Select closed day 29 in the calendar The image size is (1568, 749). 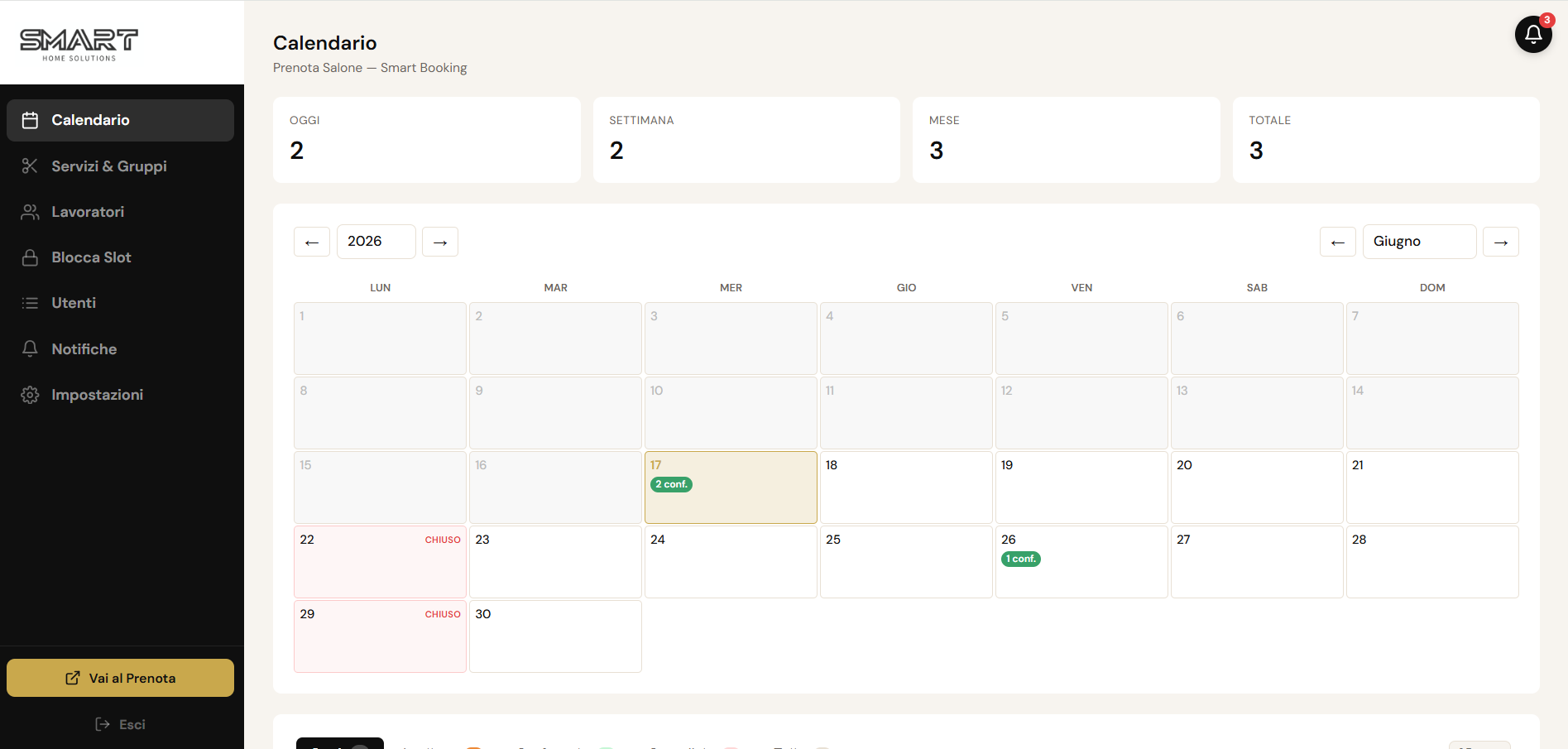[x=380, y=636]
